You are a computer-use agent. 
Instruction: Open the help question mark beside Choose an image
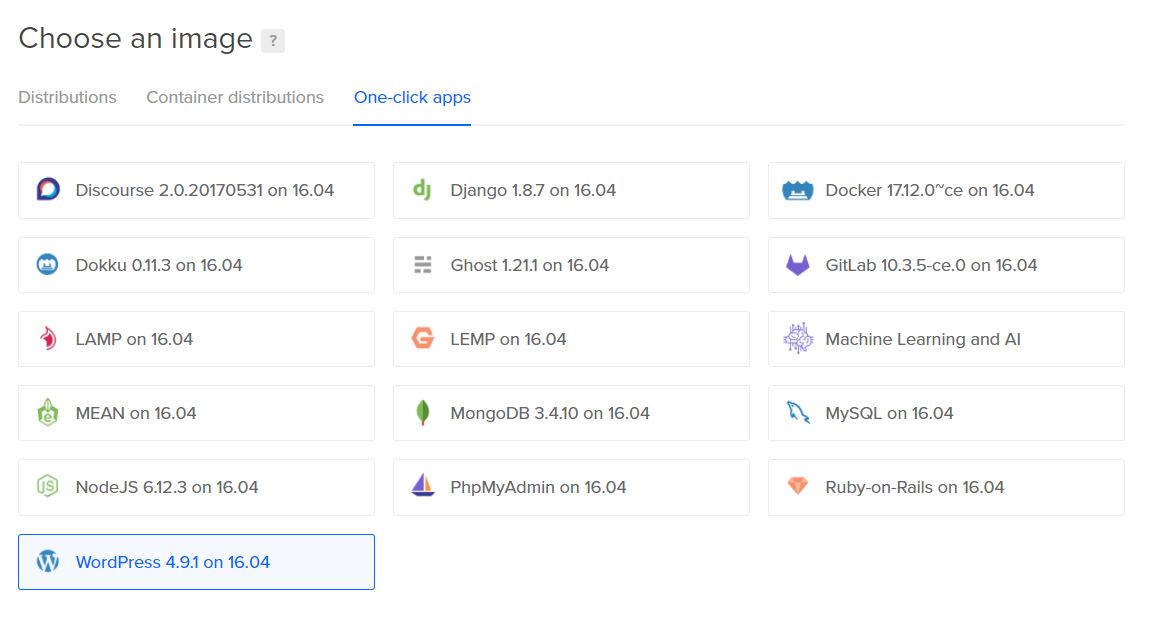click(x=273, y=40)
